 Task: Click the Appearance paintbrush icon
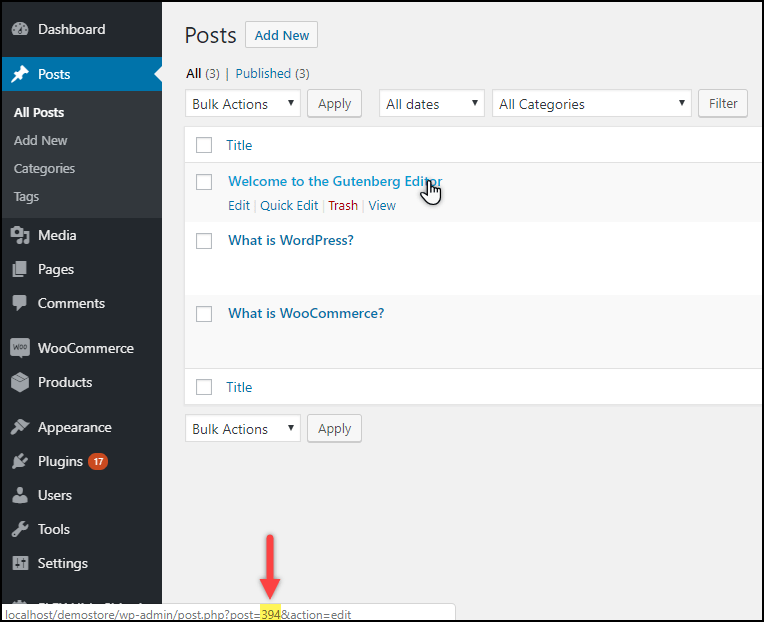click(x=20, y=427)
